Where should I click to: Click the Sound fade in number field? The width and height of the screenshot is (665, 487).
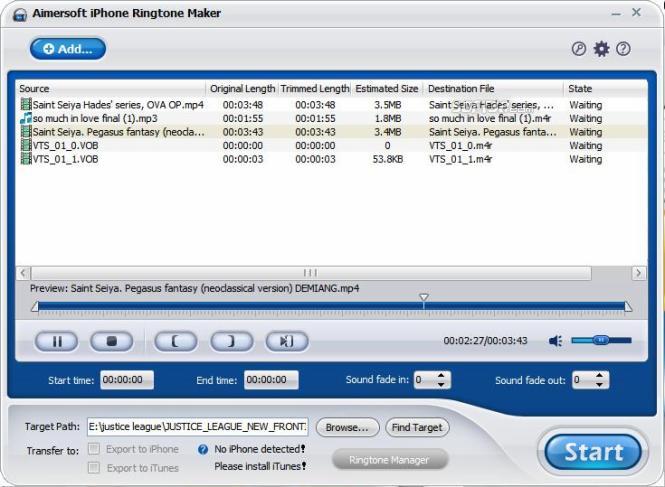[x=425, y=380]
